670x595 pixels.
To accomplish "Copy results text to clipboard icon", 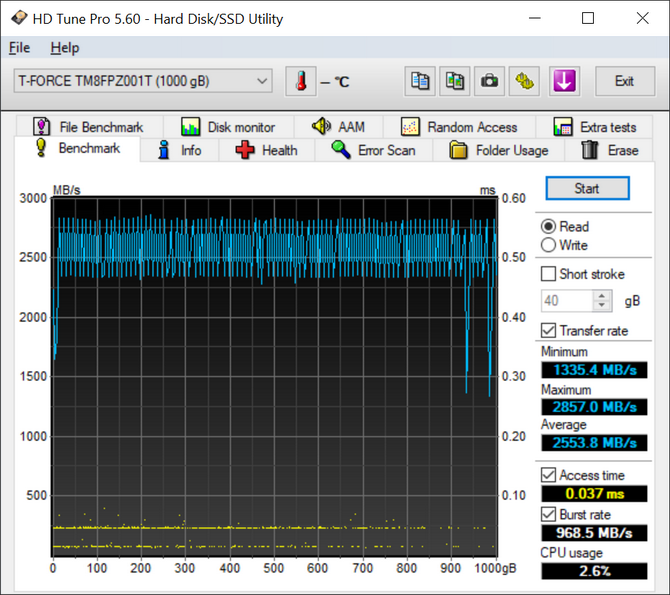I will [421, 81].
